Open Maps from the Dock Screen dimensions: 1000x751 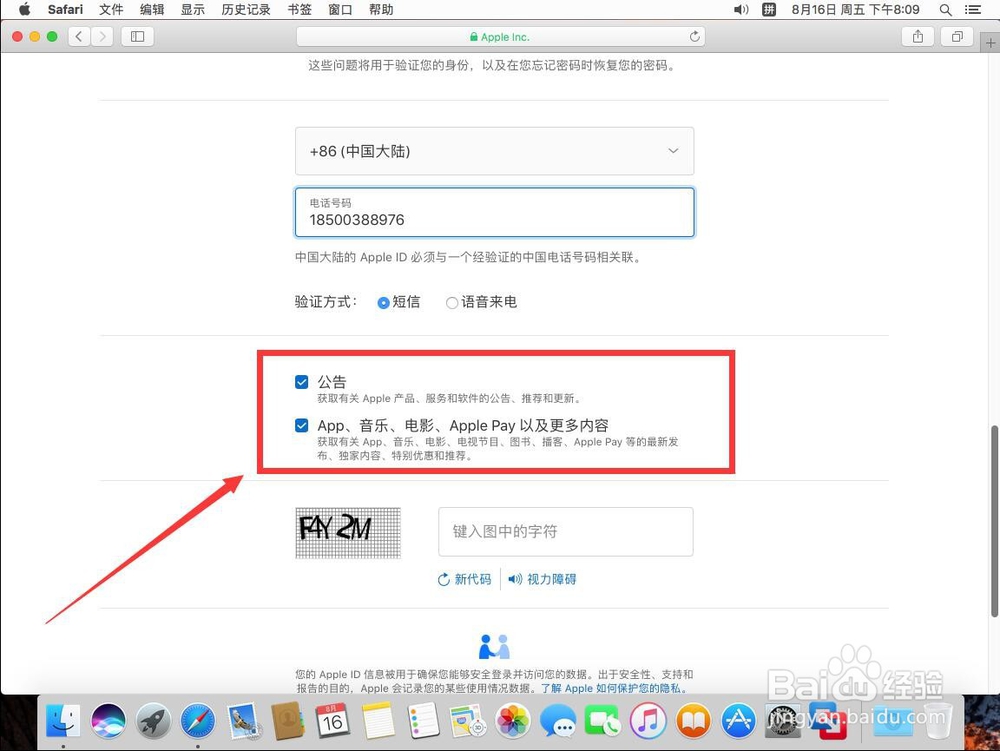(x=467, y=720)
